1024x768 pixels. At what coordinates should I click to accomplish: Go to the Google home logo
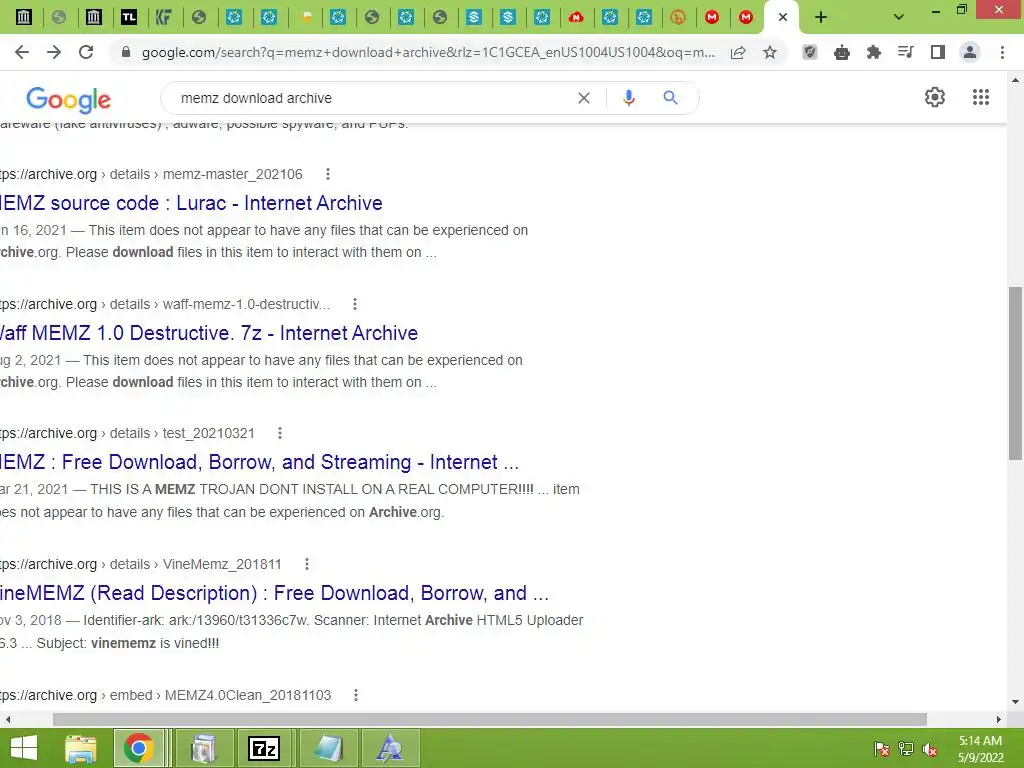[x=68, y=99]
